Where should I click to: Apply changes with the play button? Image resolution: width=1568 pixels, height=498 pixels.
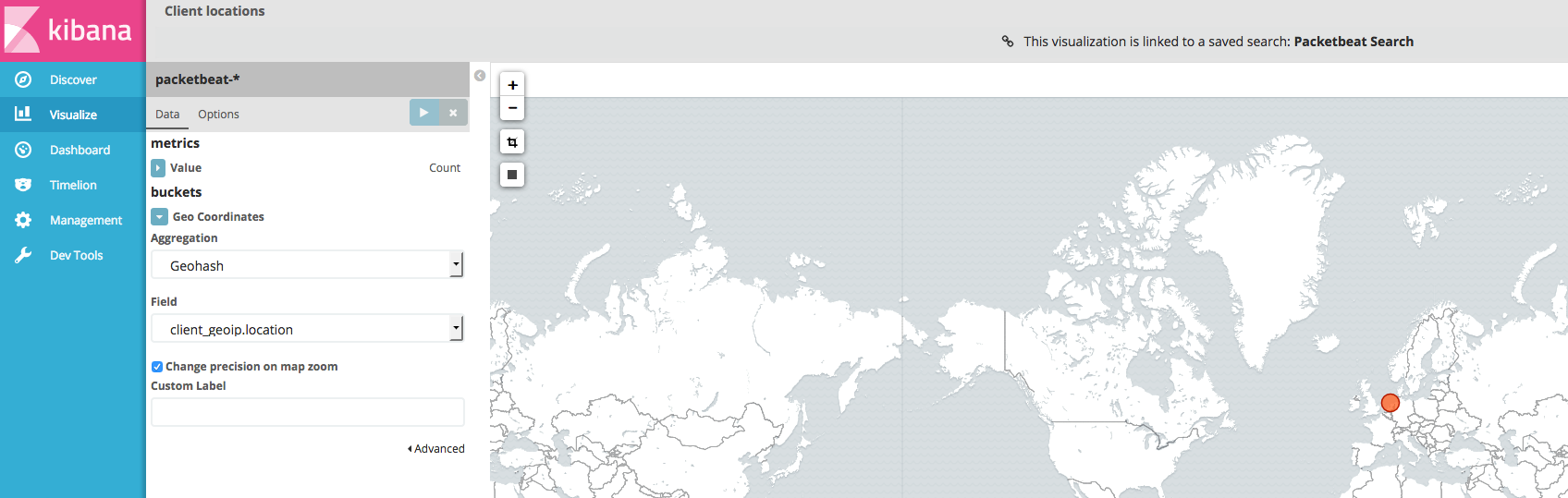click(423, 113)
